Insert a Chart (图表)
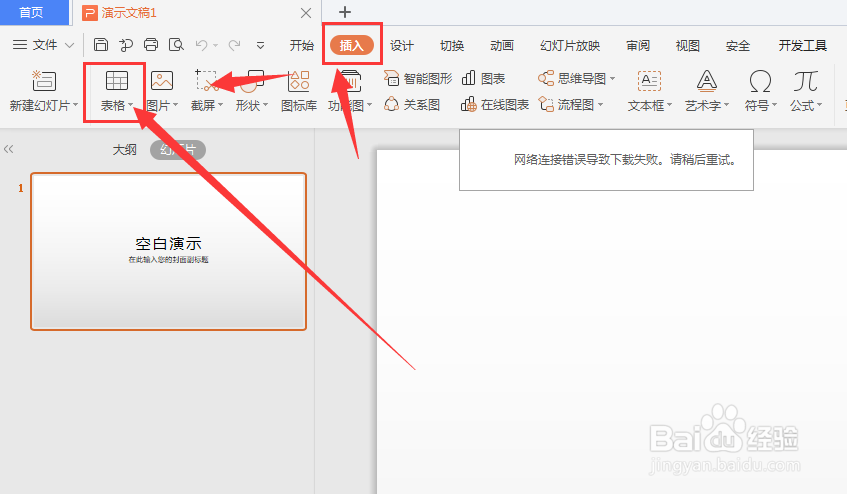This screenshot has width=847, height=494. (483, 78)
